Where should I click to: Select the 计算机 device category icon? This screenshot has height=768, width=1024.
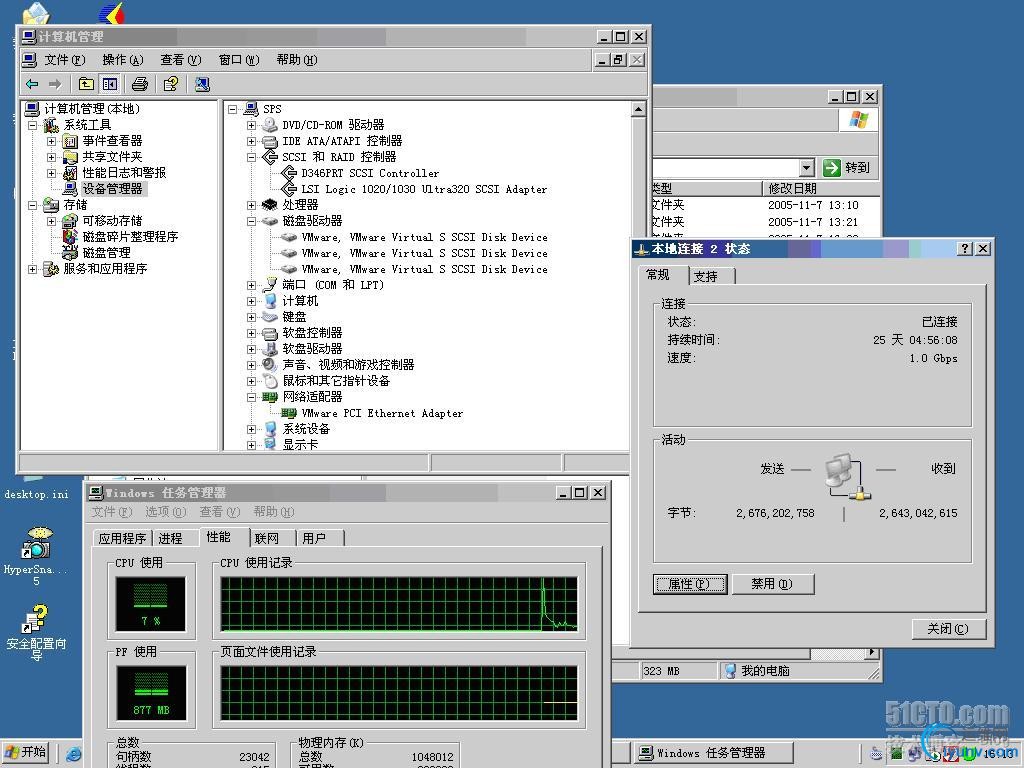270,301
